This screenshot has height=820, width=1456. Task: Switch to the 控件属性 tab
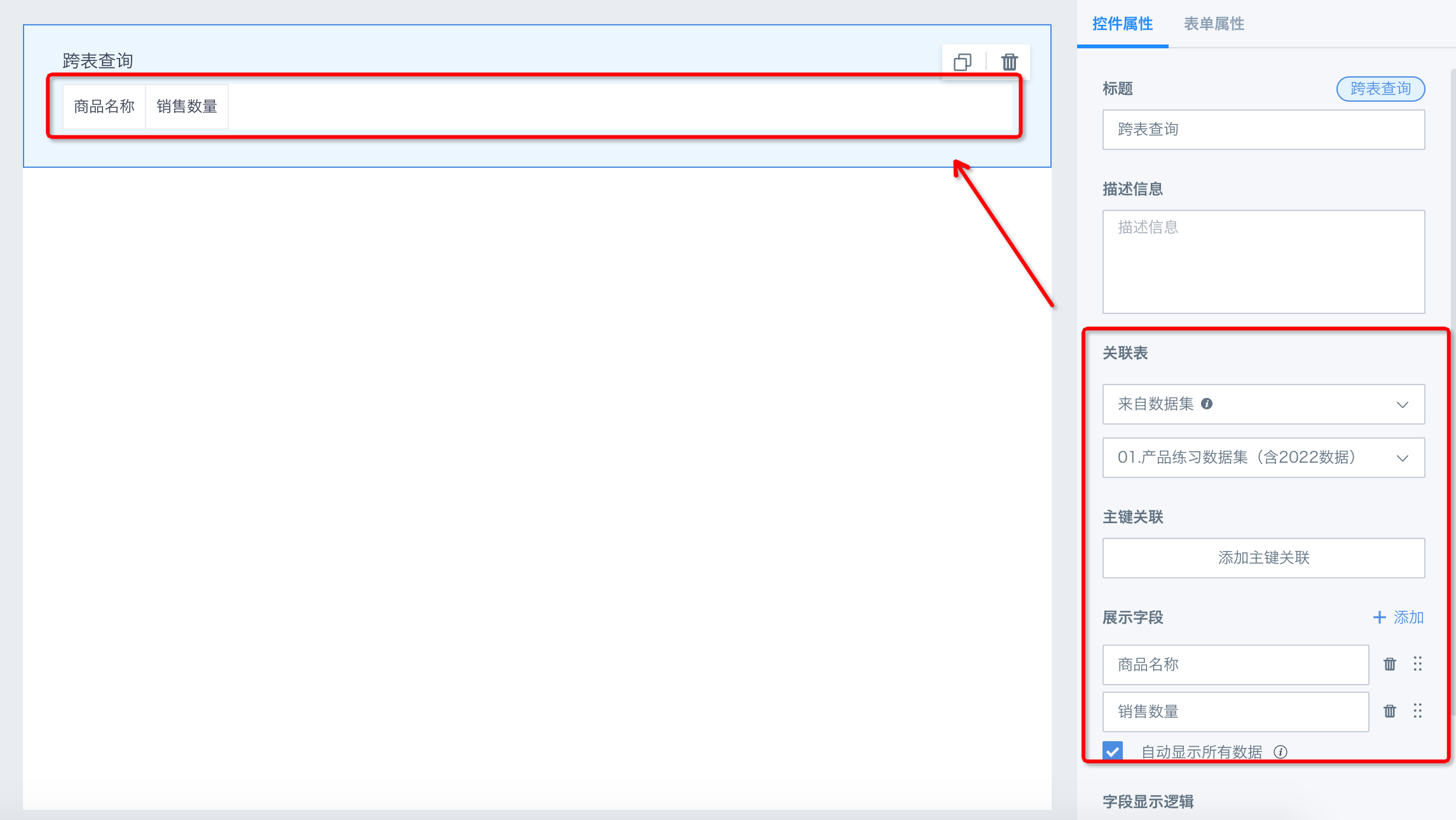point(1122,24)
